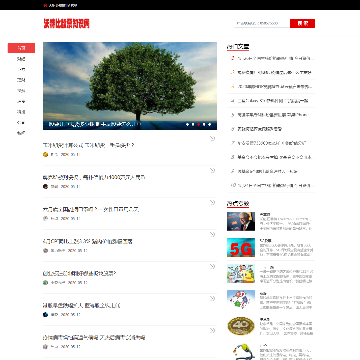This screenshot has width=360, height=360.
Task: Select the red active carousel dot
Action: [198, 124]
